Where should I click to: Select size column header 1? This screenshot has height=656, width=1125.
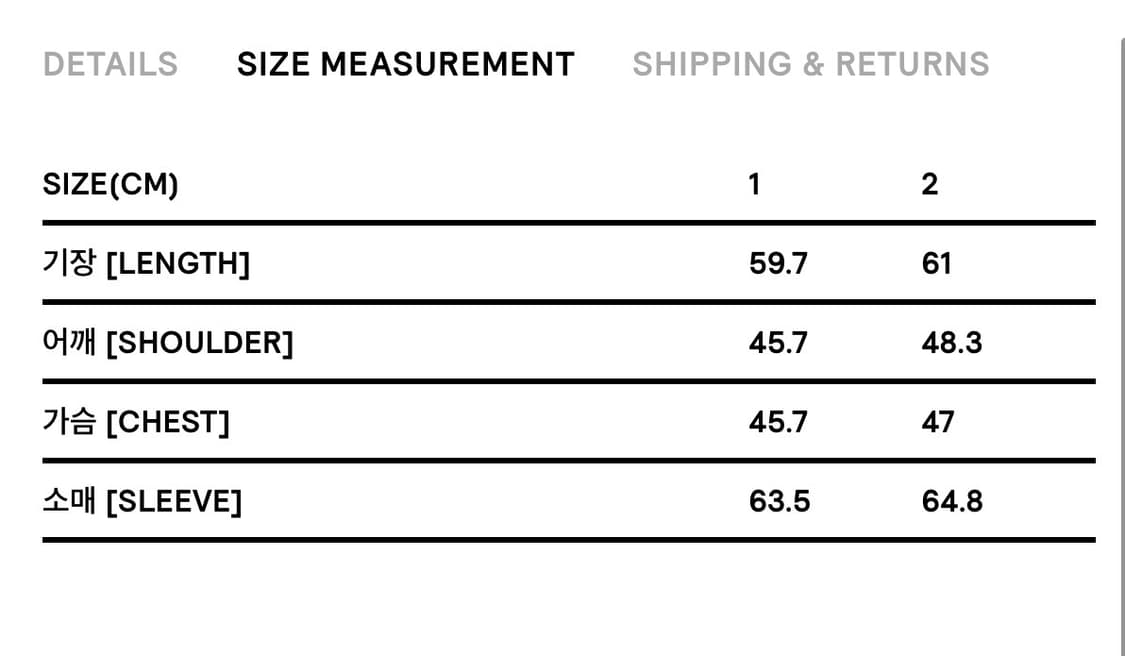(x=754, y=185)
